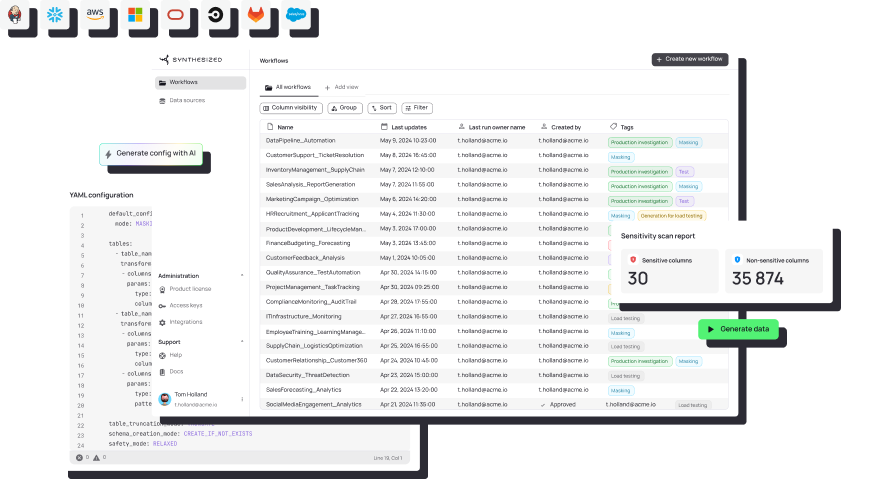Click the GitLab fox logo tile
892x480 pixels.
point(256,15)
